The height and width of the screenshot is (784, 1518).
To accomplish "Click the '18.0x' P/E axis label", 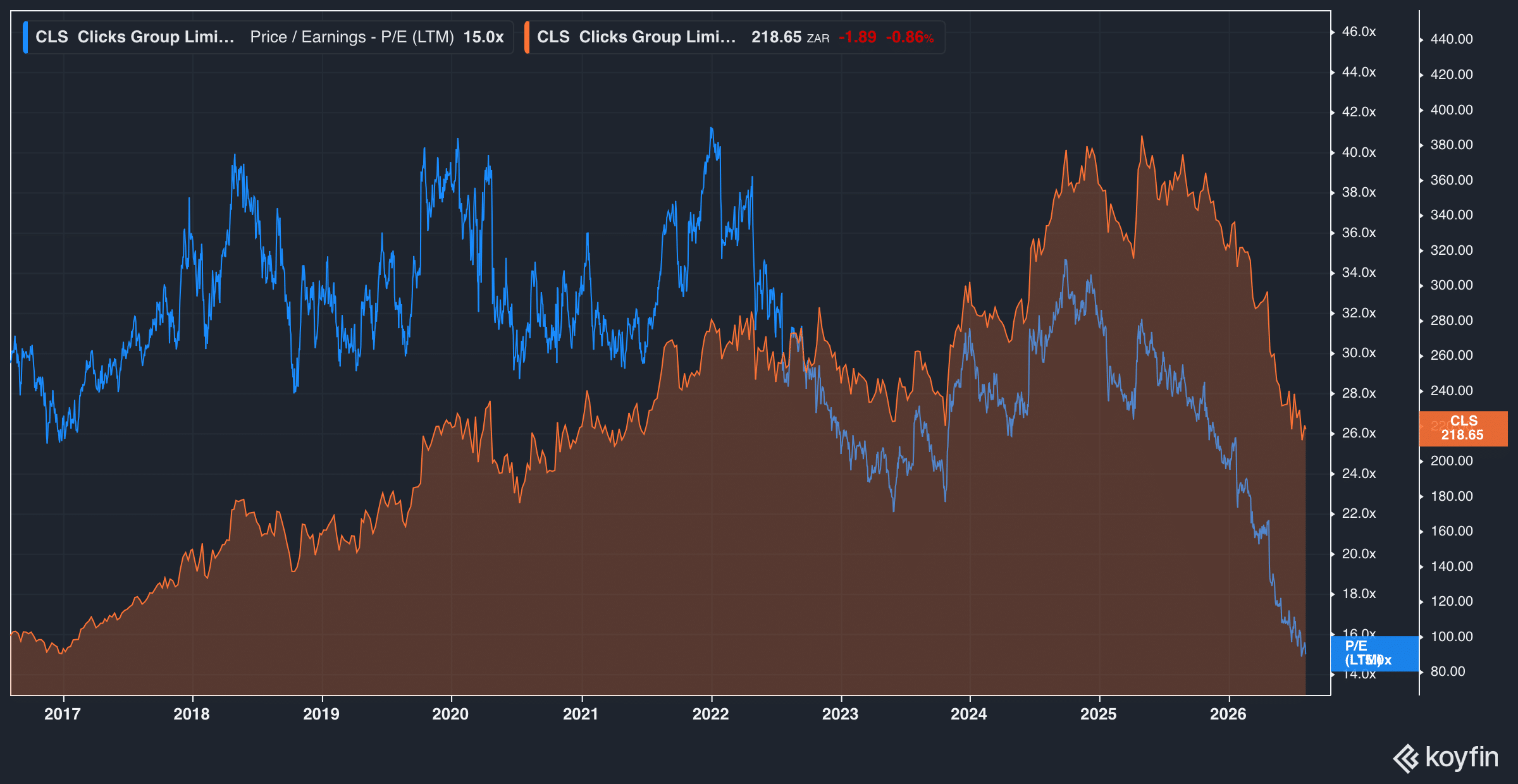I will click(1359, 594).
